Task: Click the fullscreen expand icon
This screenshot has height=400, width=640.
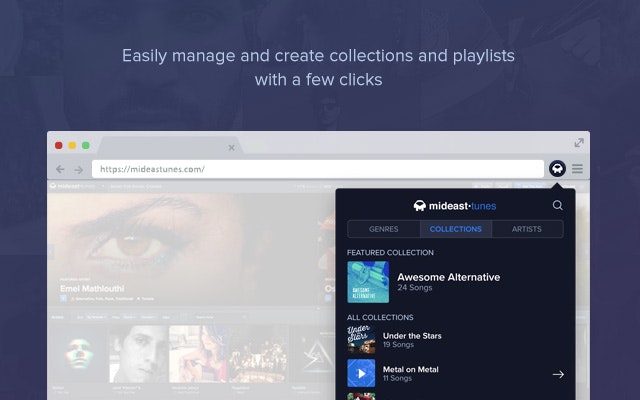Action: 579,143
